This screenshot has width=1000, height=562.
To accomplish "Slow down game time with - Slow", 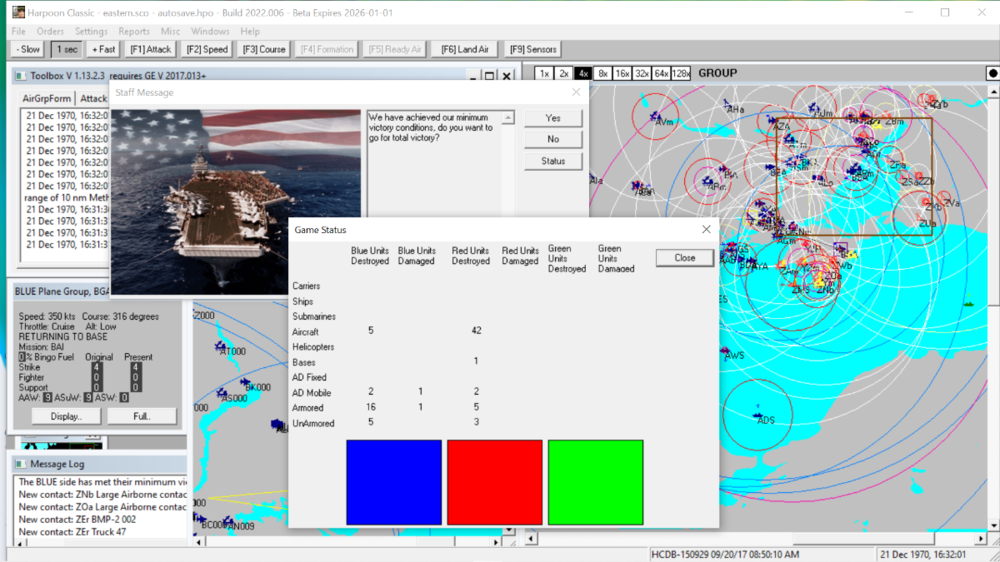I will coord(28,49).
